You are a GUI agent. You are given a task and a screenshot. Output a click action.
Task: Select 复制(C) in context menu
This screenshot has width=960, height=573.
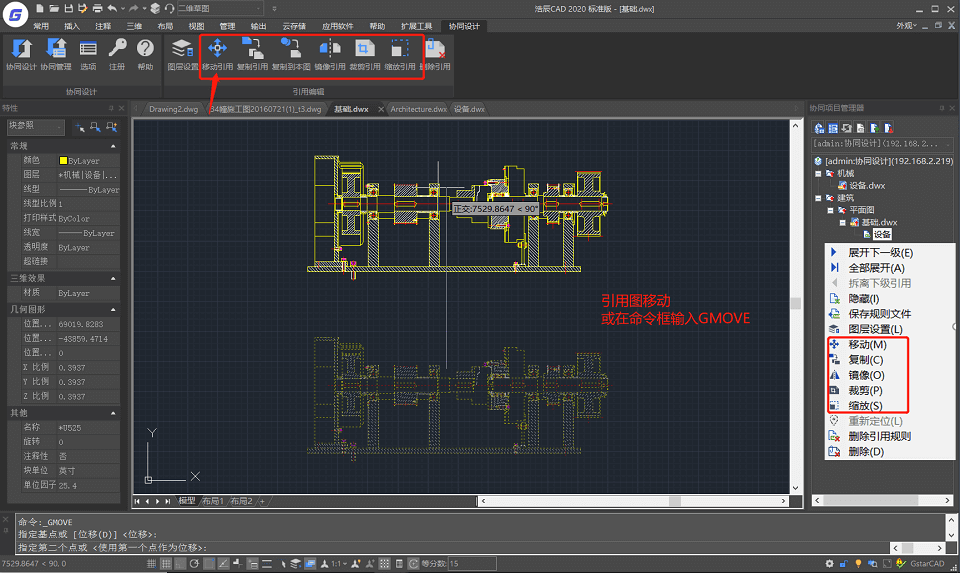tap(867, 360)
